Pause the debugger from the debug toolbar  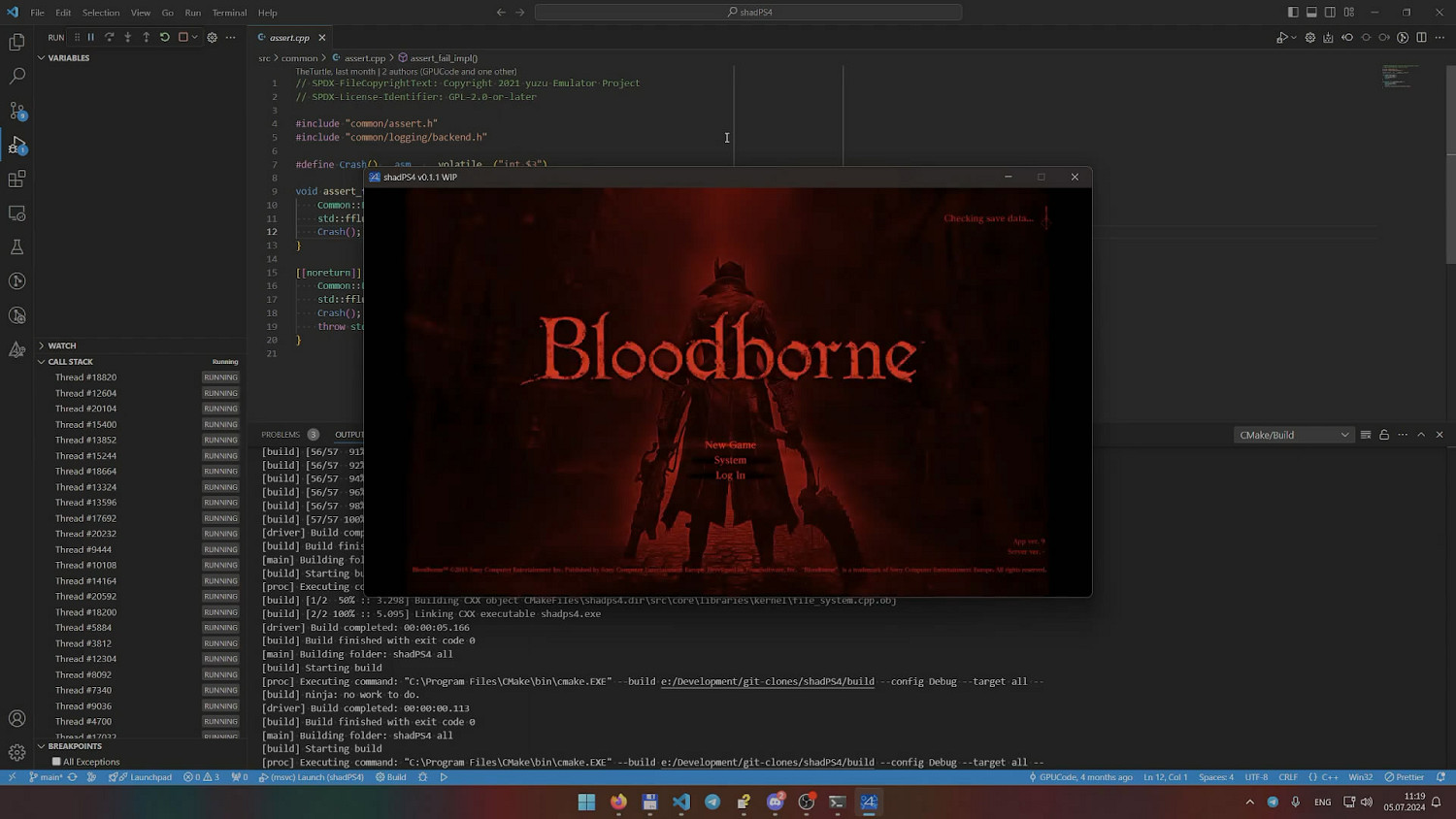click(91, 38)
